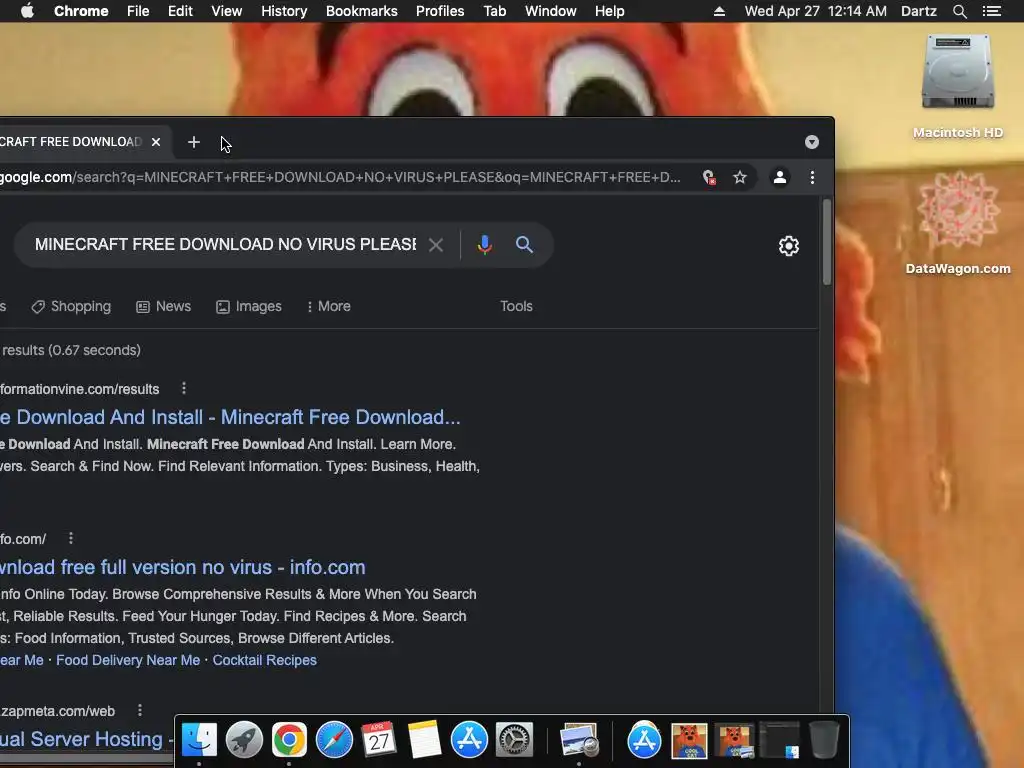Open Chrome's three-dot menu
This screenshot has height=768, width=1024.
(812, 177)
